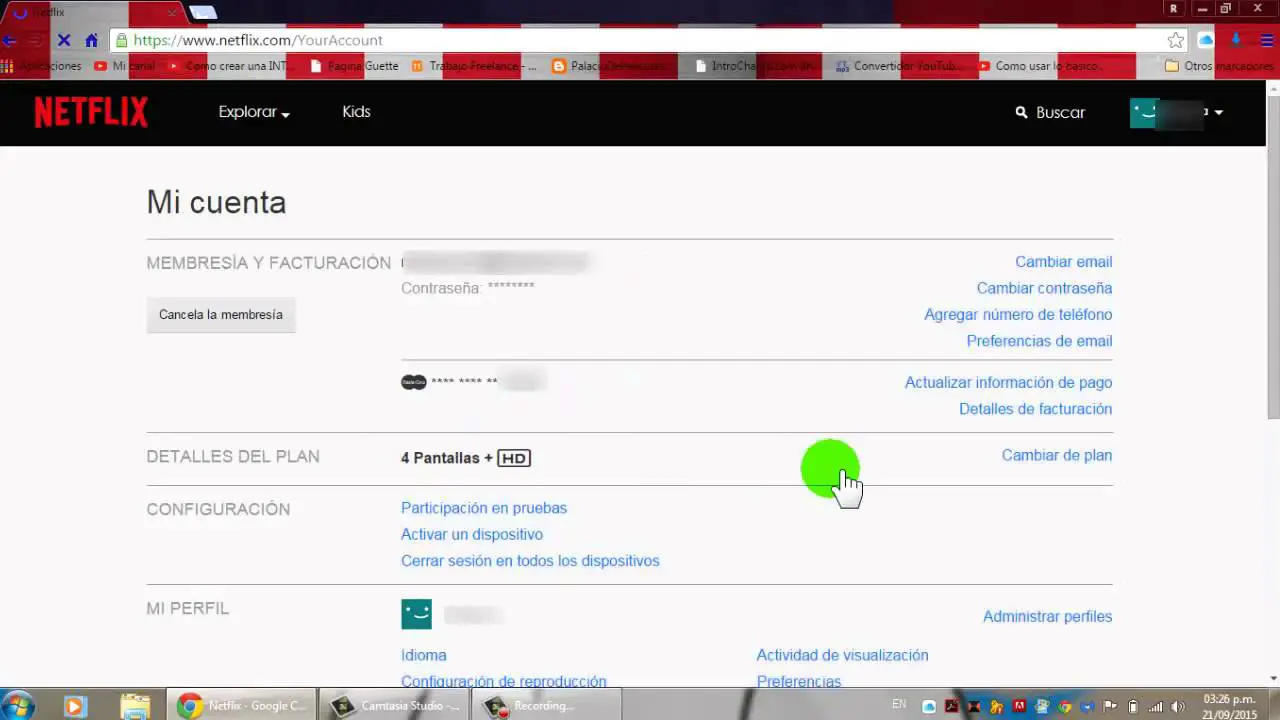Open a new tab button
Image resolution: width=1280 pixels, height=720 pixels.
pyautogui.click(x=203, y=13)
